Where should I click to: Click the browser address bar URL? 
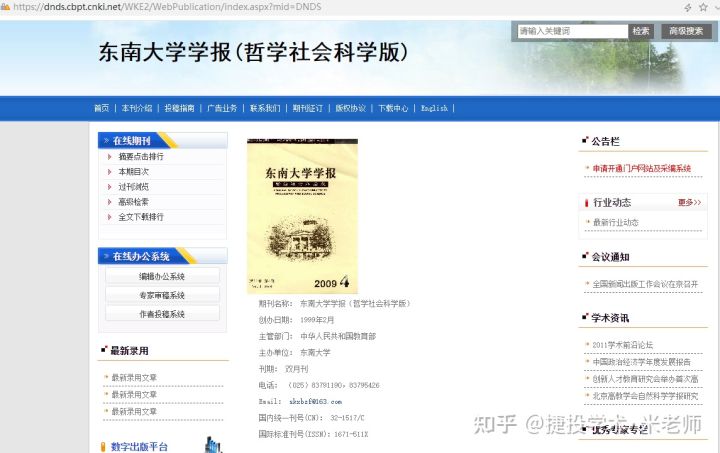(168, 7)
